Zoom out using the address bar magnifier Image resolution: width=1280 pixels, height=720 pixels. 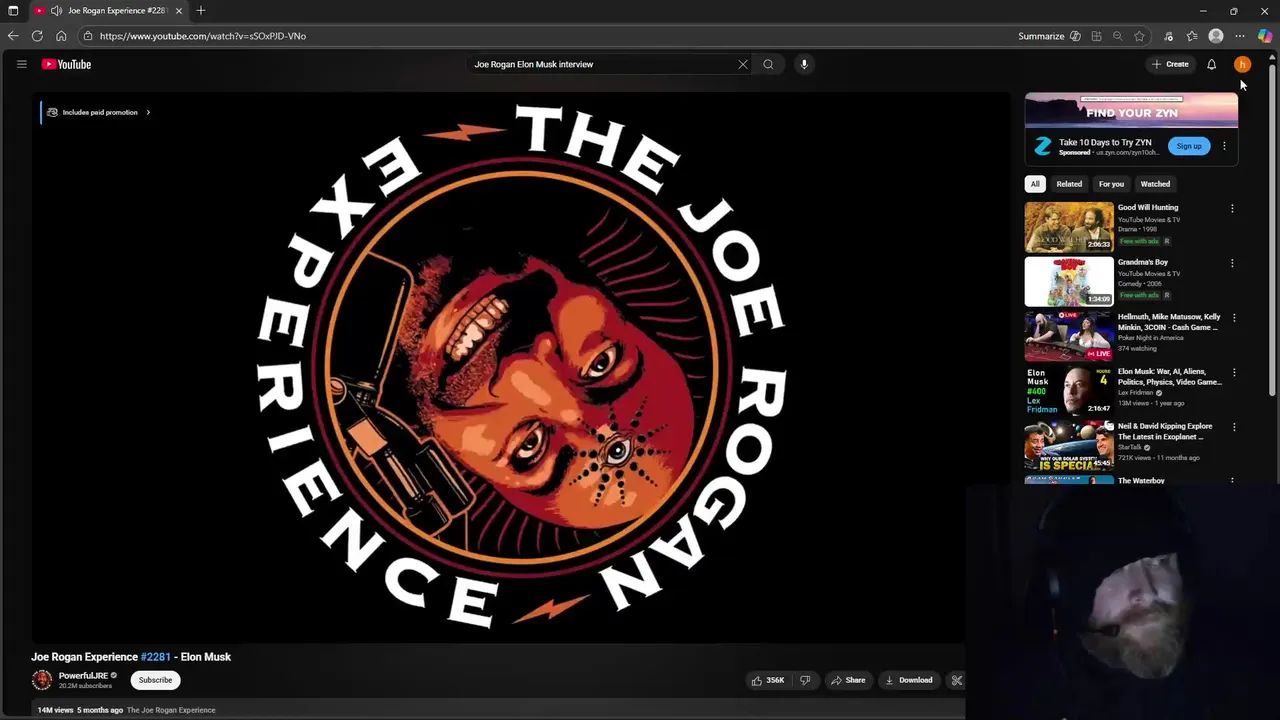[1117, 36]
